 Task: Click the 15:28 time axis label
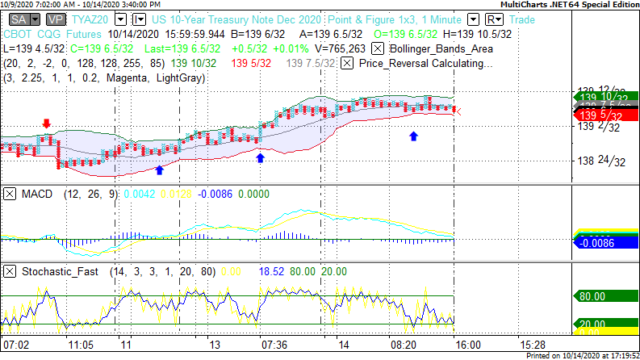(533, 345)
